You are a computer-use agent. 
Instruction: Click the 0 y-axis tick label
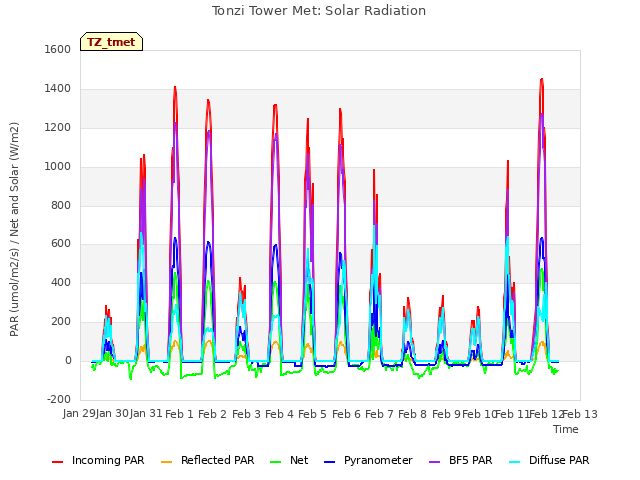[x=68, y=361]
